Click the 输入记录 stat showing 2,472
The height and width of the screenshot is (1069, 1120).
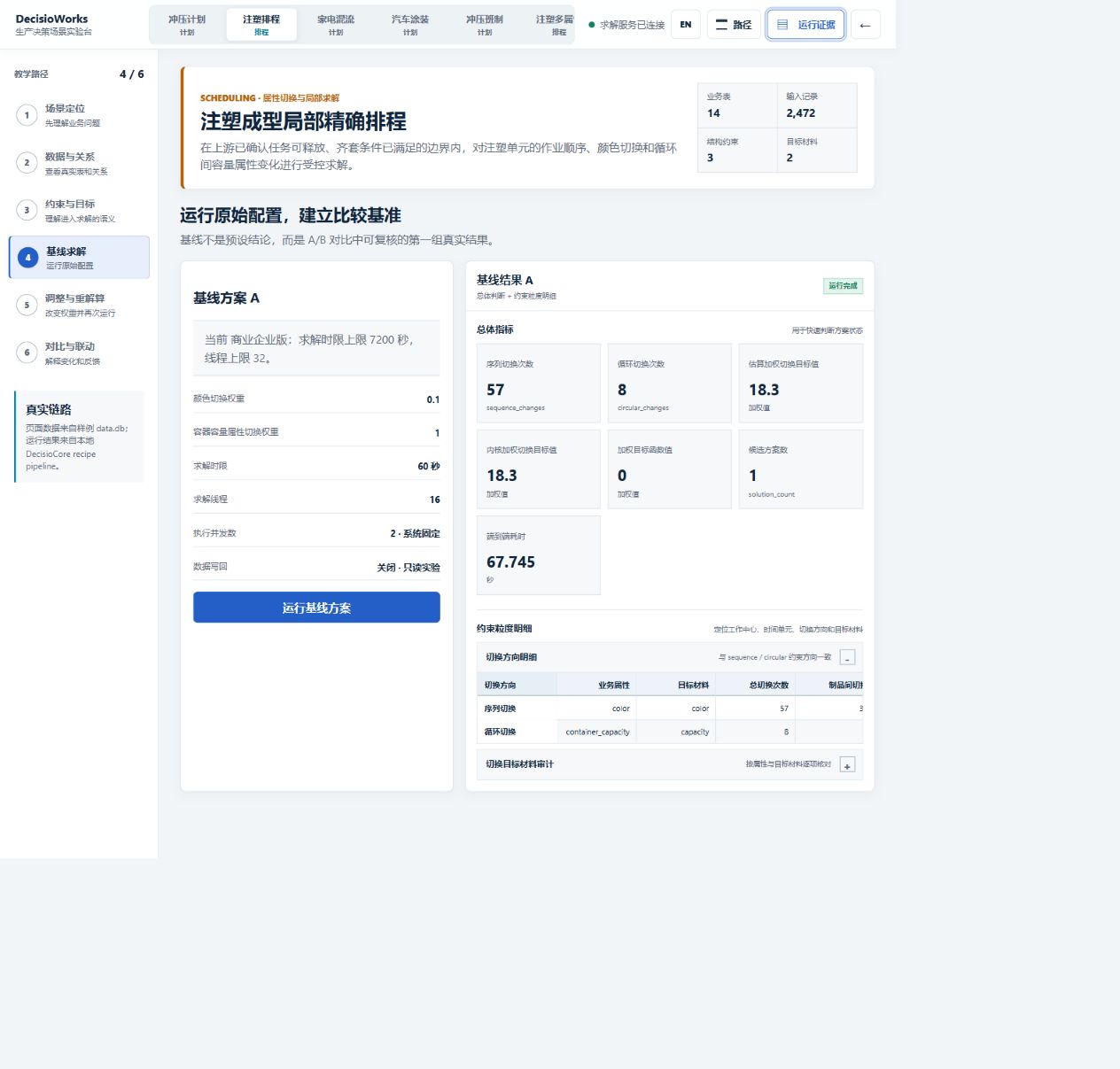coord(817,105)
